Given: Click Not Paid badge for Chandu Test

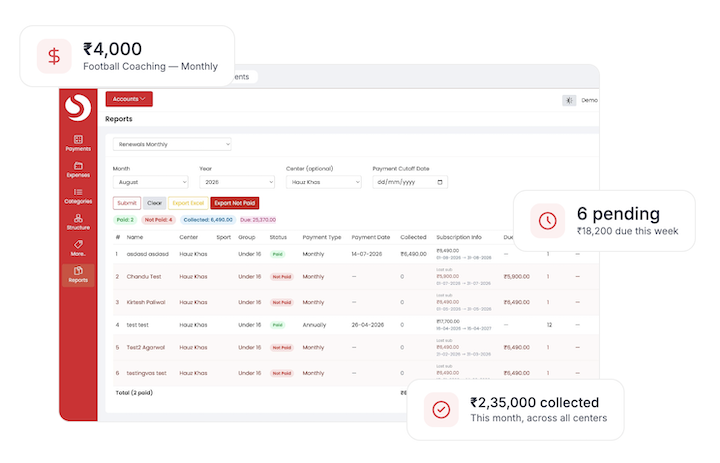Looking at the screenshot, I should (282, 277).
